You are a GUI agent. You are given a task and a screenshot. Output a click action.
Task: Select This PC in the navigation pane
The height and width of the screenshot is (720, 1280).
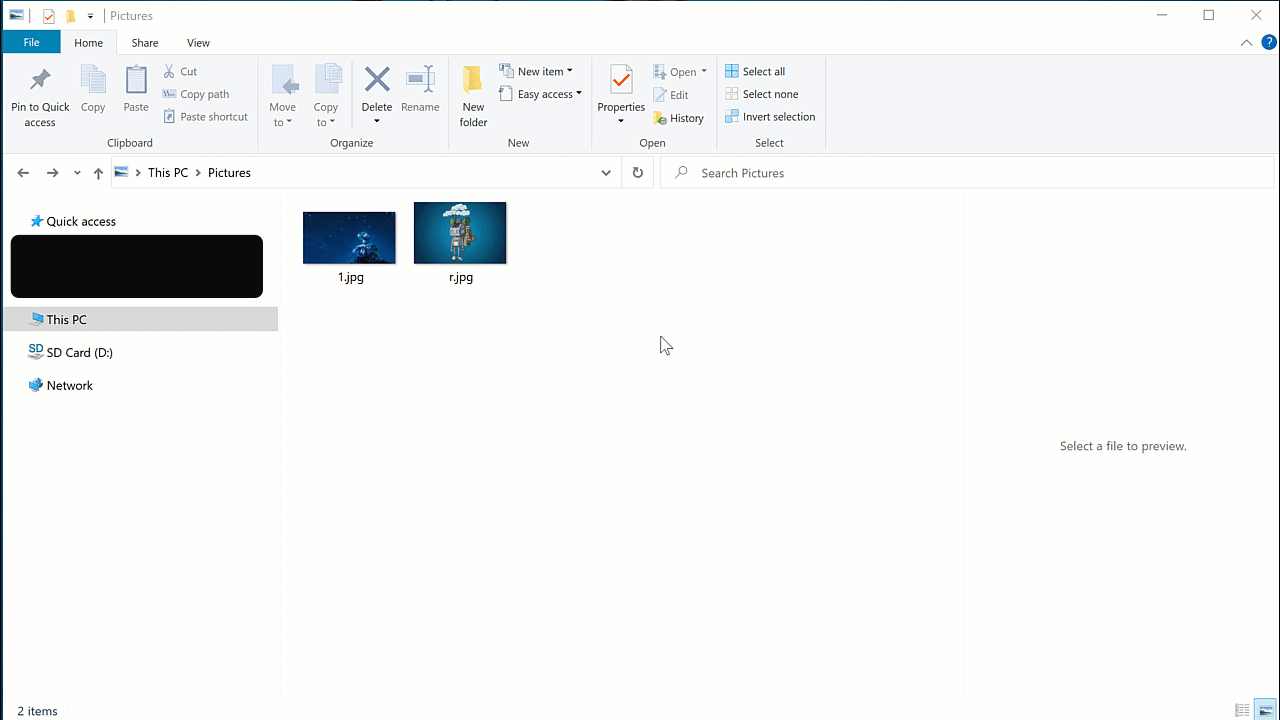[139, 319]
